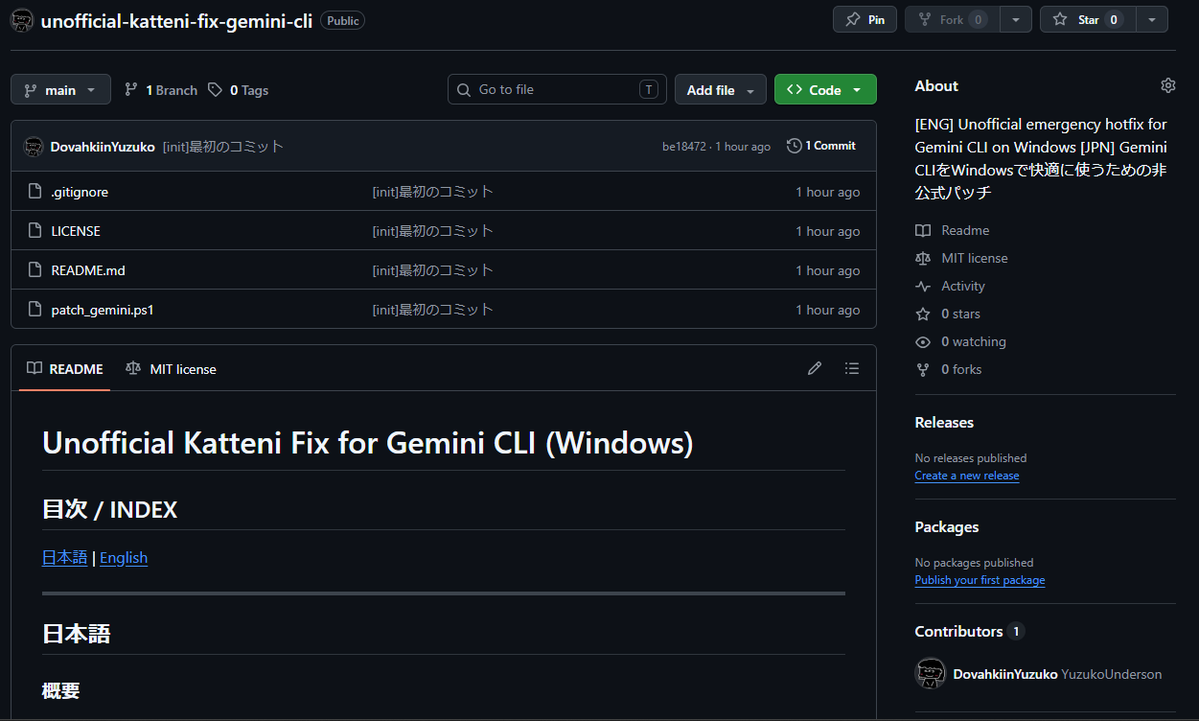1199x721 pixels.
Task: Open the Star lists dropdown arrow
Action: pos(1152,20)
